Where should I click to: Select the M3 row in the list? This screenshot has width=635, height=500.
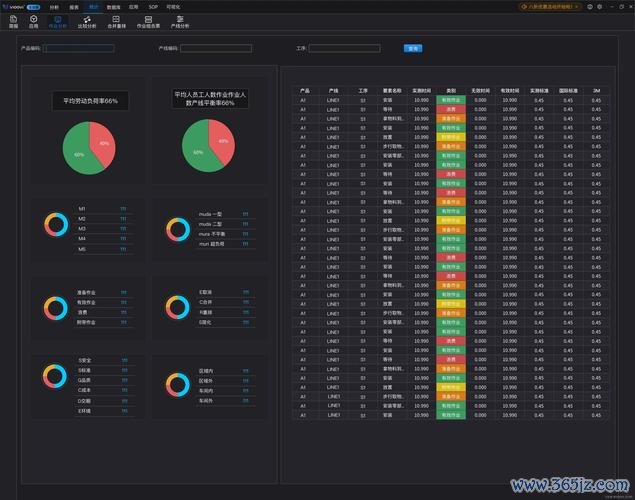[x=103, y=229]
